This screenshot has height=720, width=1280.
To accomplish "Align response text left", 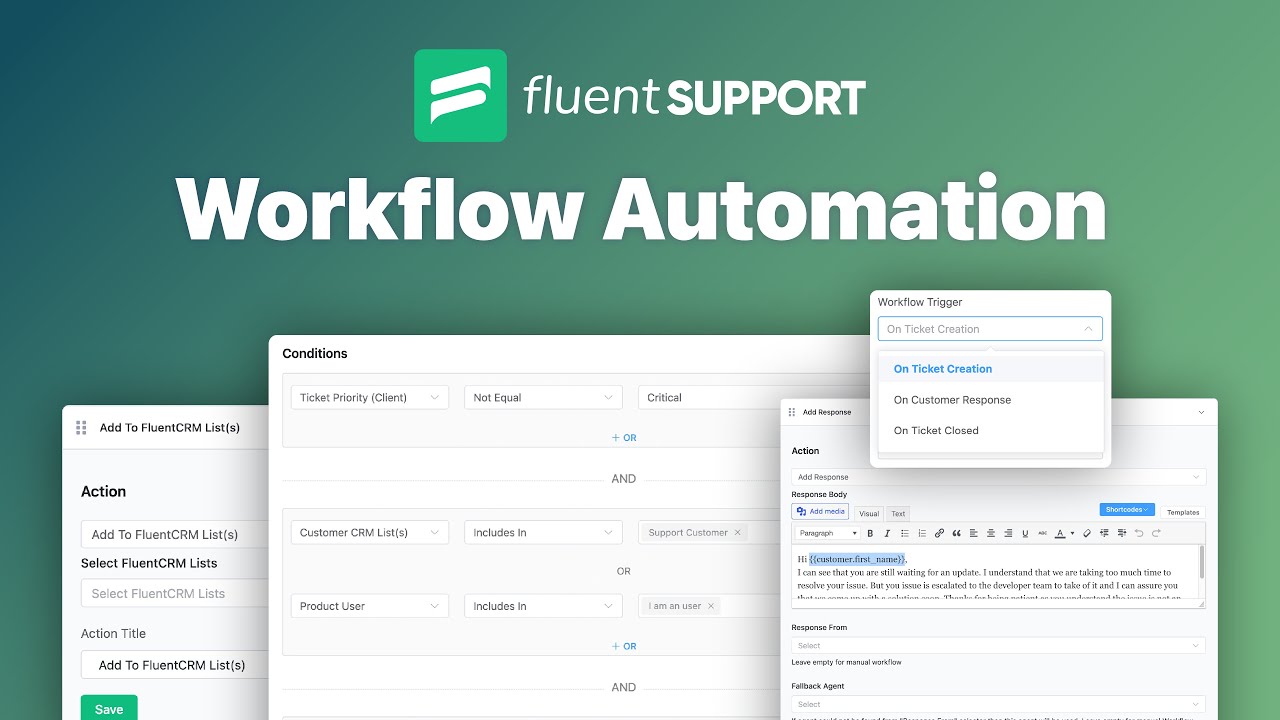I will click(x=974, y=533).
